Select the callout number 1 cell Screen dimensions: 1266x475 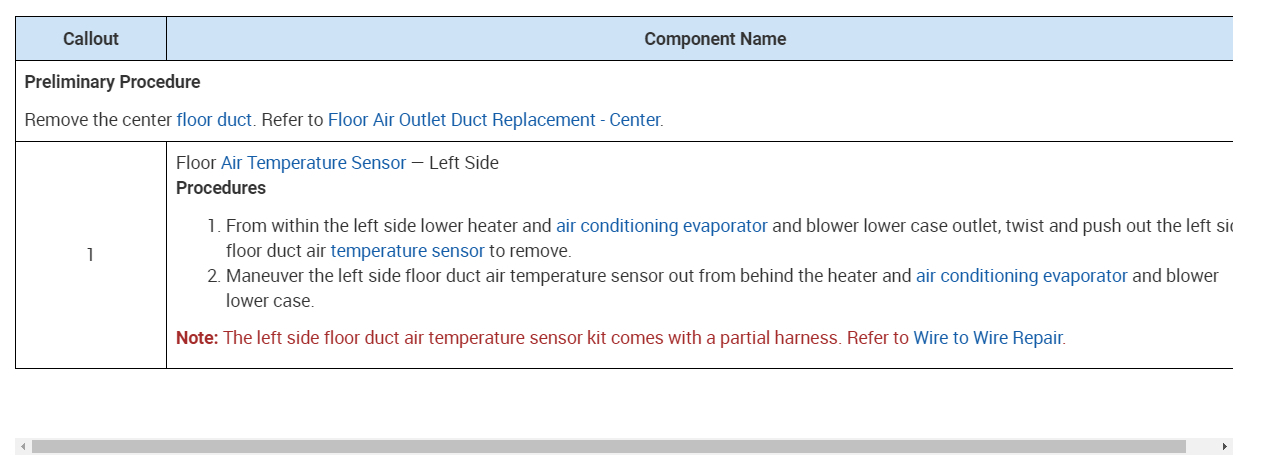tap(90, 255)
